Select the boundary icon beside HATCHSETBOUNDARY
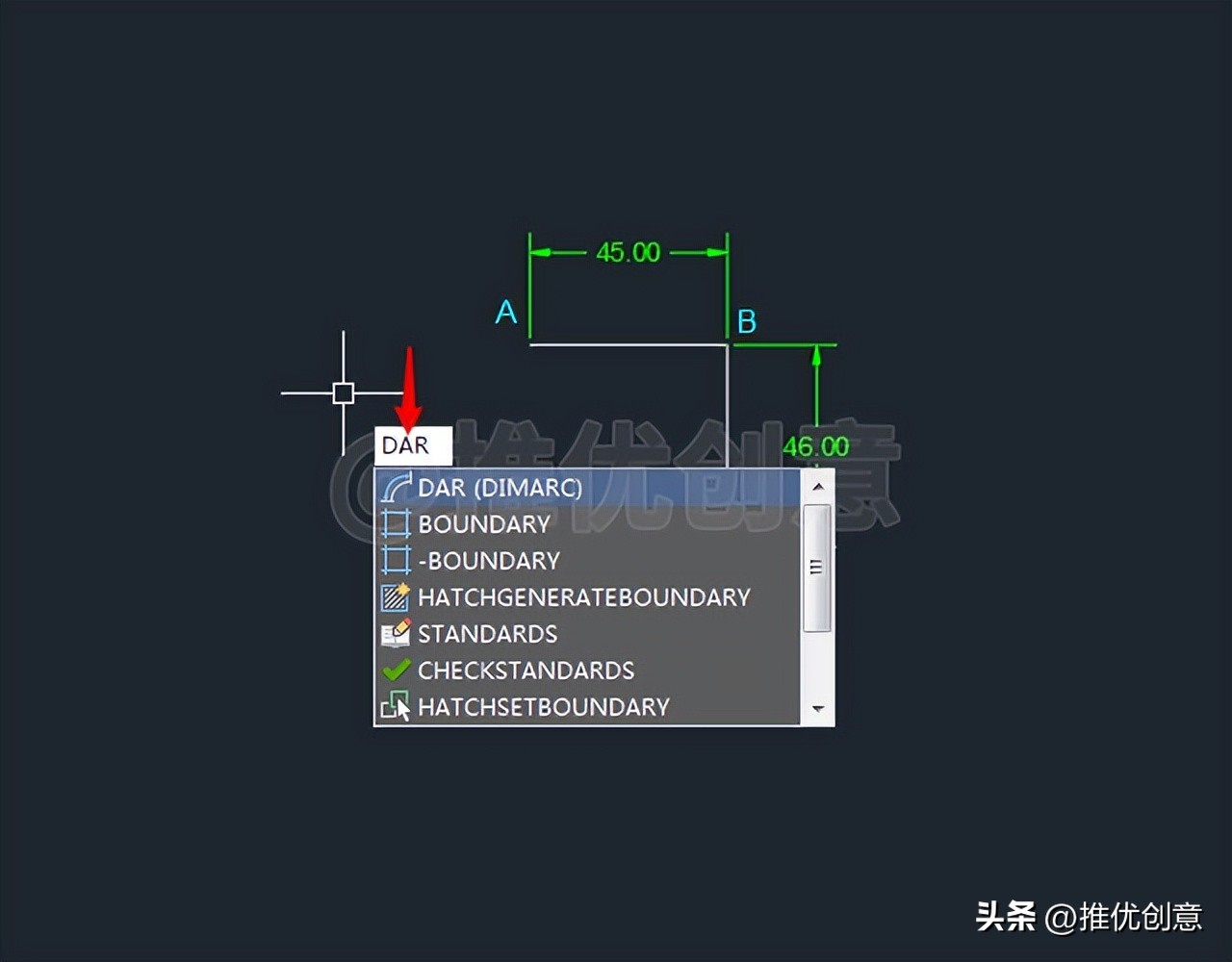 (397, 706)
